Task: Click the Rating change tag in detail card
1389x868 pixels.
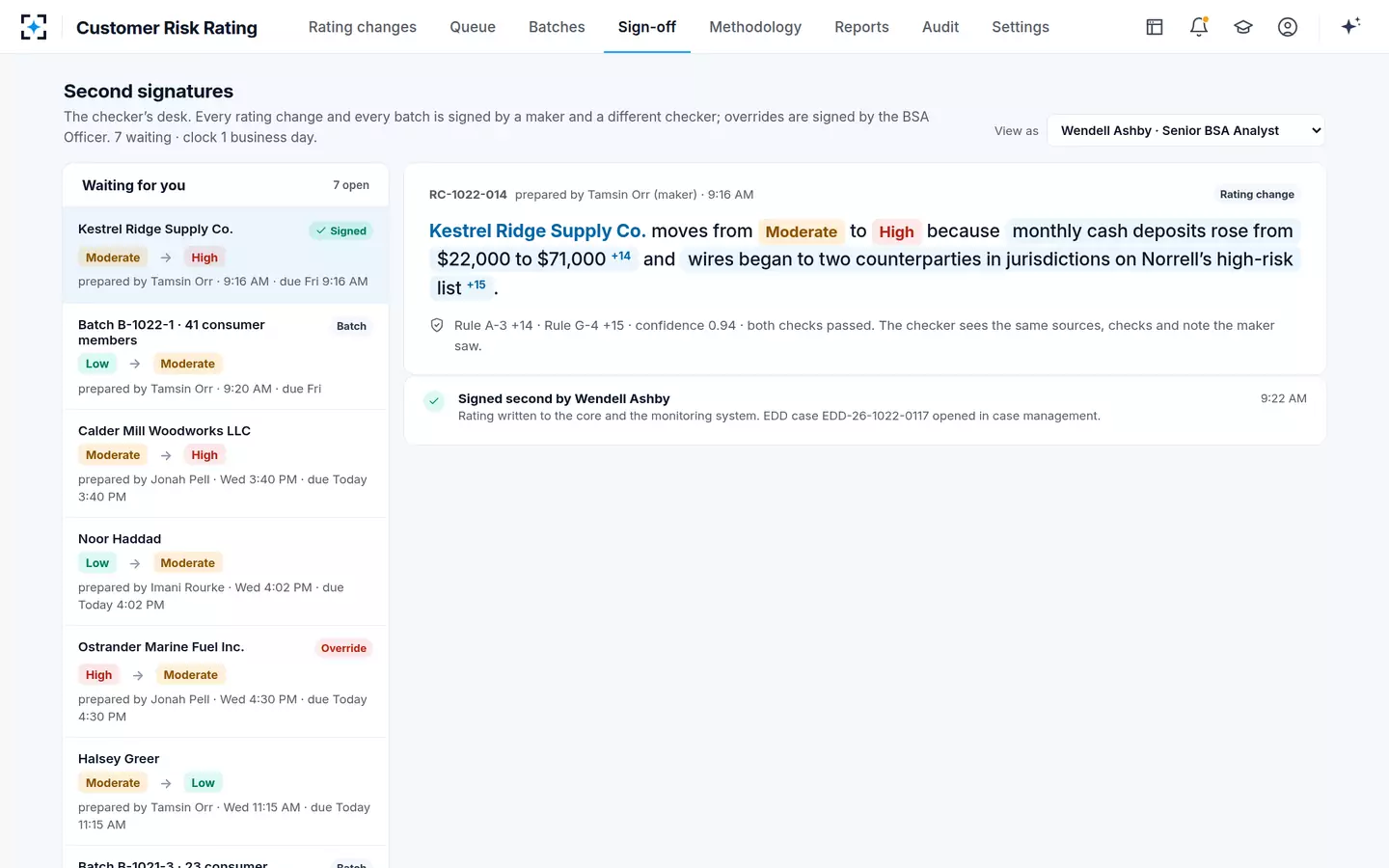Action: point(1257,194)
